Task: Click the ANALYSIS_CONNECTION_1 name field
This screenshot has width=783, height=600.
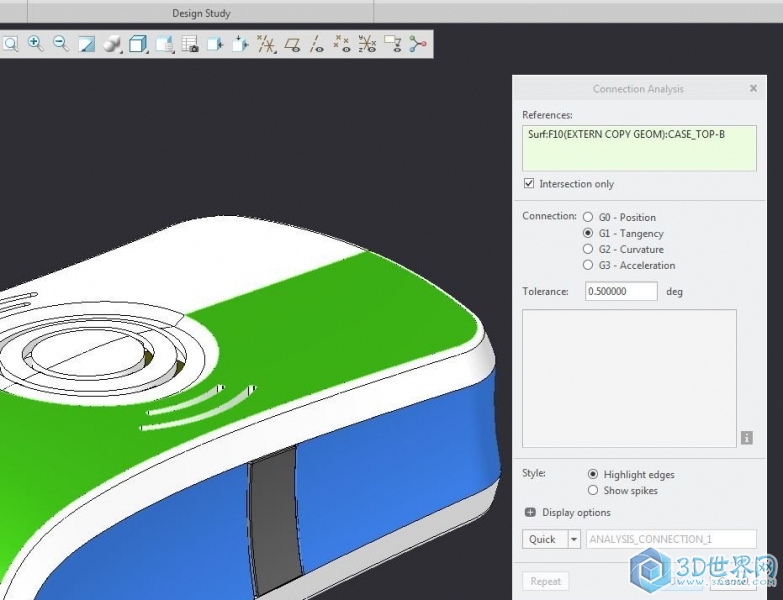Action: point(671,539)
